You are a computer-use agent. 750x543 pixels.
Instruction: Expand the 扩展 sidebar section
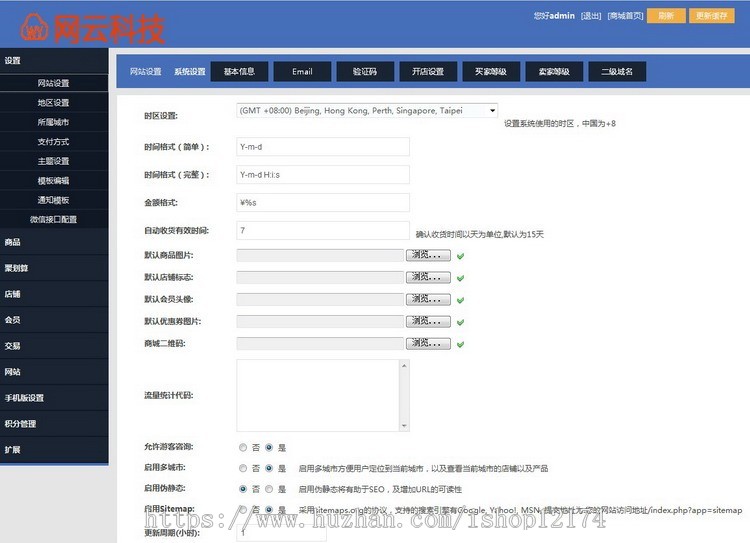tap(54, 450)
